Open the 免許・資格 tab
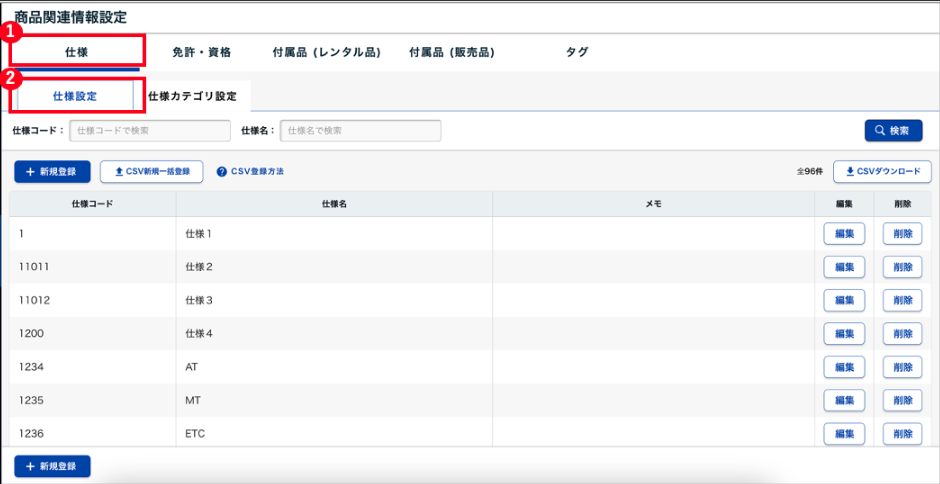Screen dimensions: 940x484 (x=201, y=52)
